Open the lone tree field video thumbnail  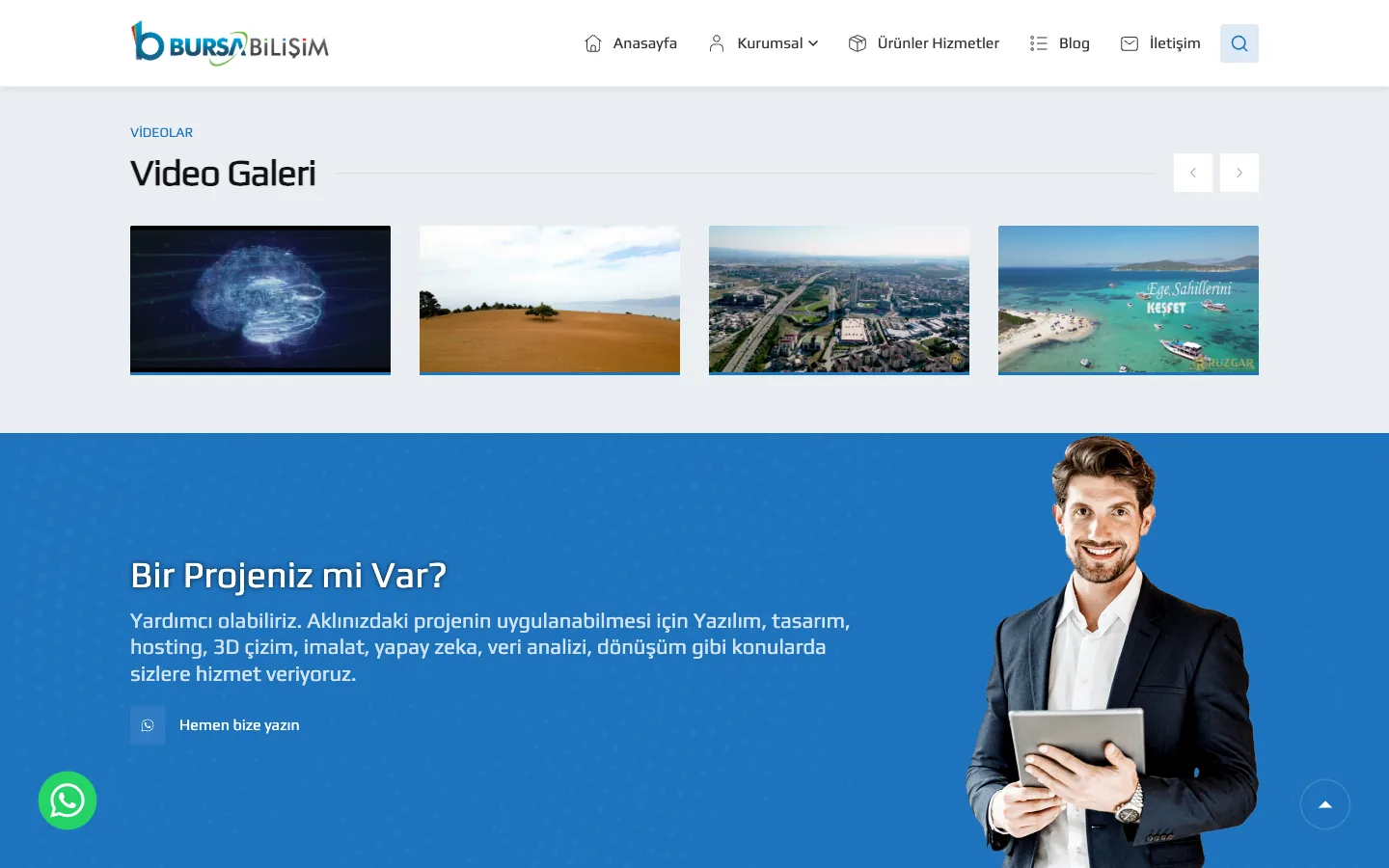550,300
